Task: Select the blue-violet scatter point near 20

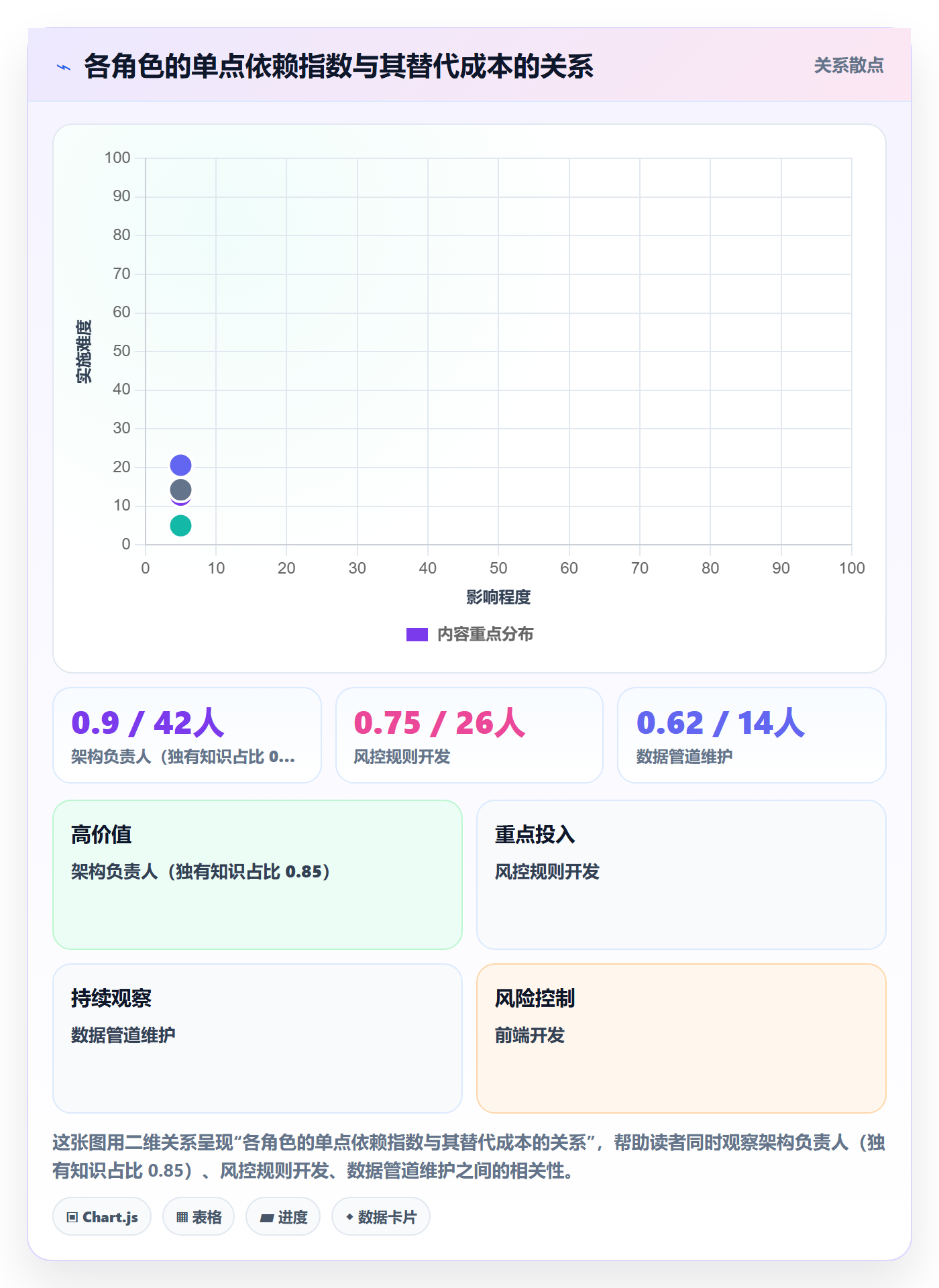Action: (x=180, y=465)
